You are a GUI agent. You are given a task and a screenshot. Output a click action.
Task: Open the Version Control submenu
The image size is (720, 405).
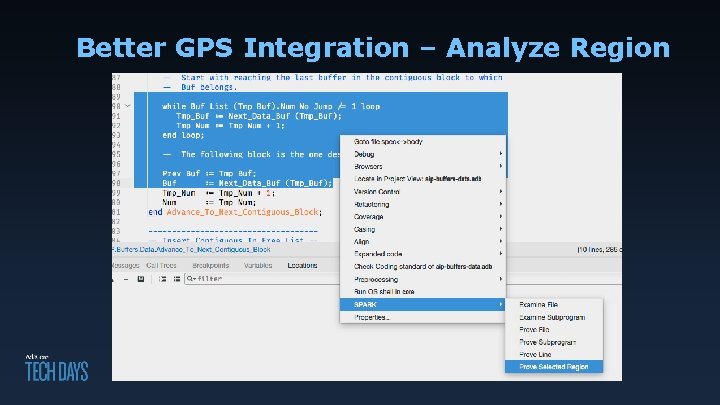coord(423,192)
